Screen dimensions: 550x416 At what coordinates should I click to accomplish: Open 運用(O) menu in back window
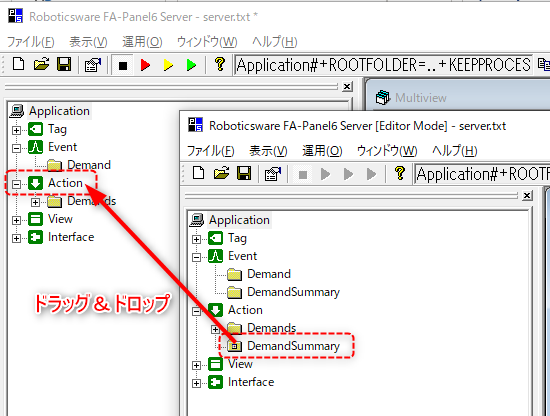[142, 42]
